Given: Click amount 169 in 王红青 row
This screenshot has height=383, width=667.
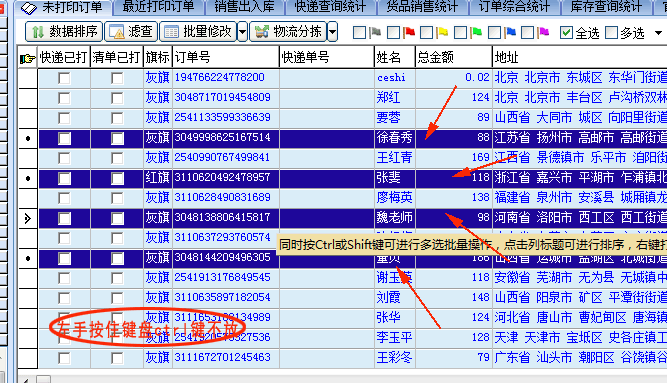Looking at the screenshot, I should 481,157.
